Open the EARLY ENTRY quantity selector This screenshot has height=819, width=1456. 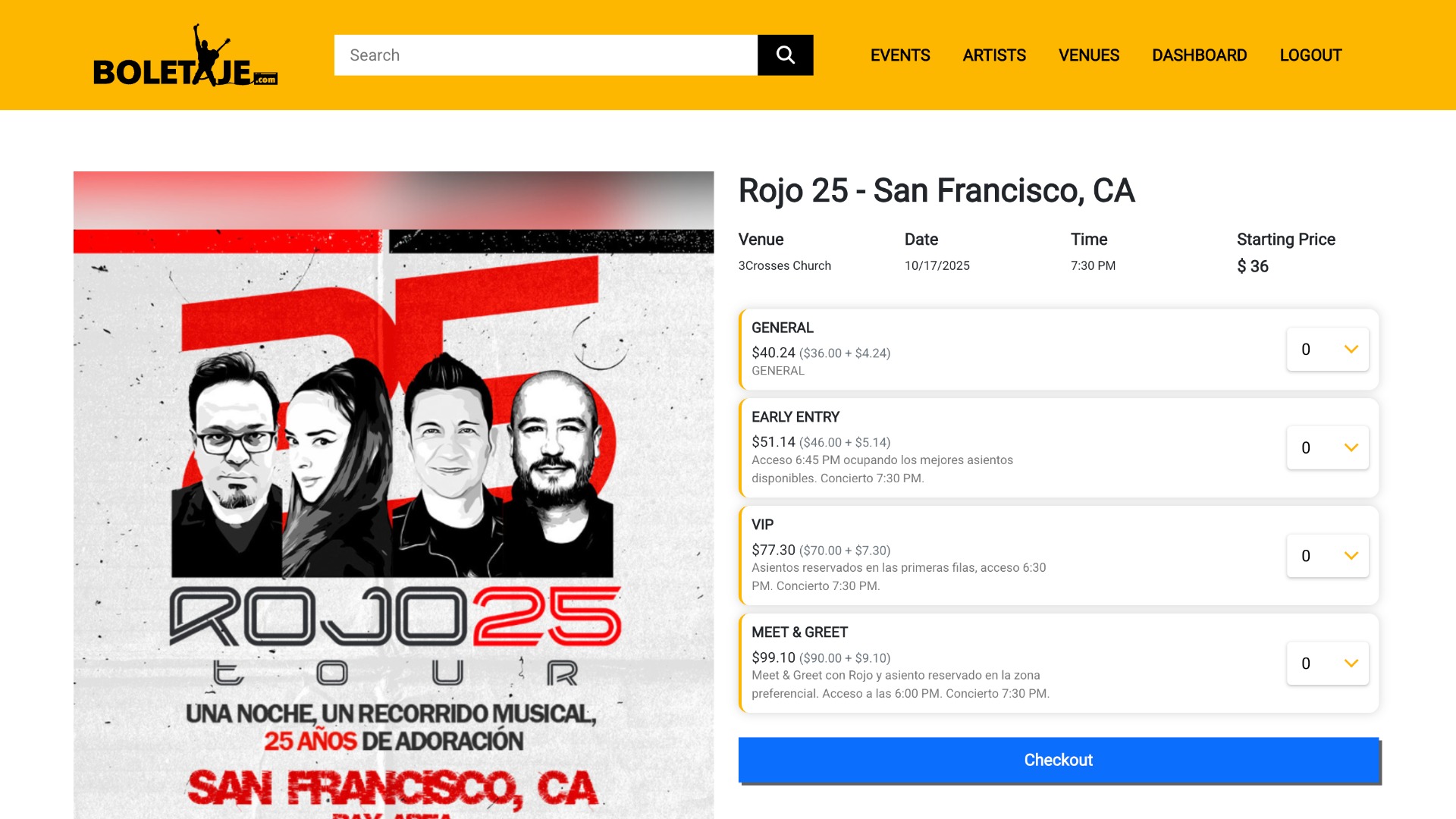[1327, 448]
